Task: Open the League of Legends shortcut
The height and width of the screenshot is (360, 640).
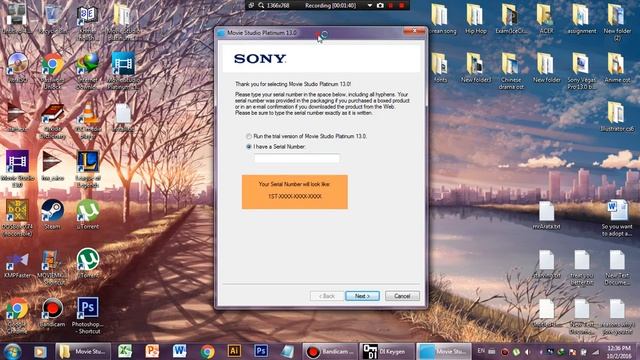Action: pos(88,169)
